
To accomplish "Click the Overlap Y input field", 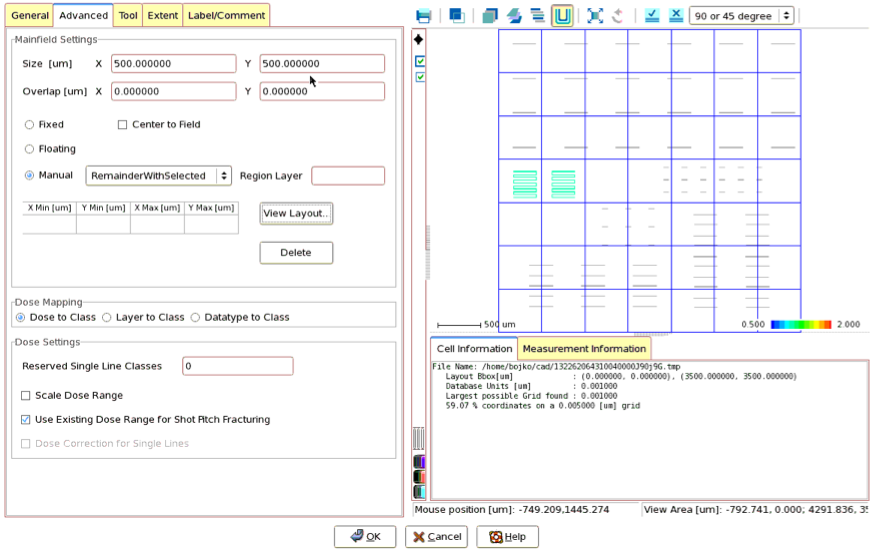I will click(322, 91).
